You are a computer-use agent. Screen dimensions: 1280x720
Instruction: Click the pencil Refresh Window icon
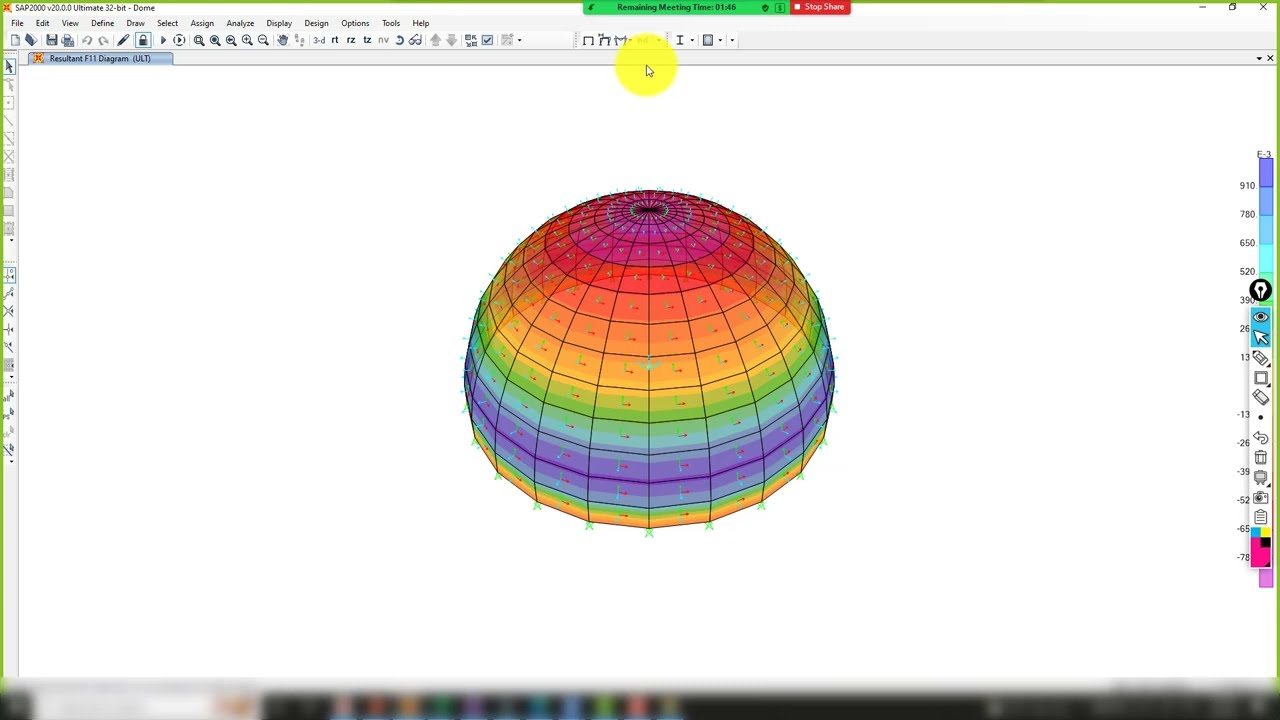tap(123, 40)
